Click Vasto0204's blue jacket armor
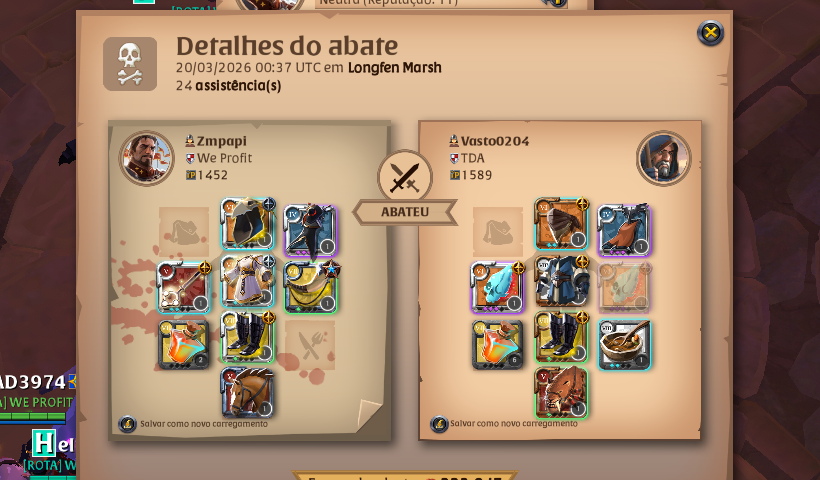The image size is (820, 480). coord(561,281)
